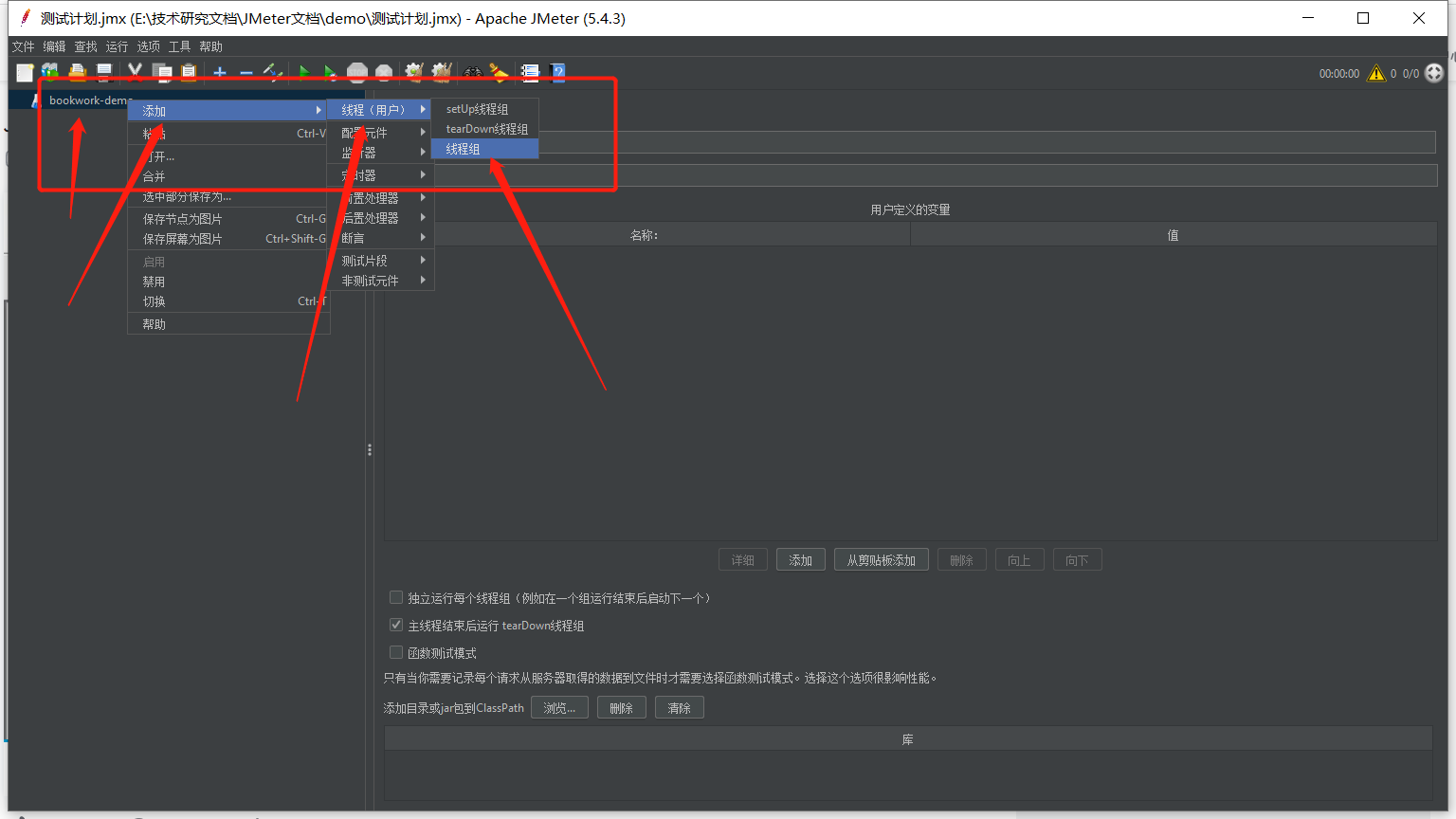Stop the test with STOP icon
This screenshot has width=1456, height=819.
coord(357,72)
